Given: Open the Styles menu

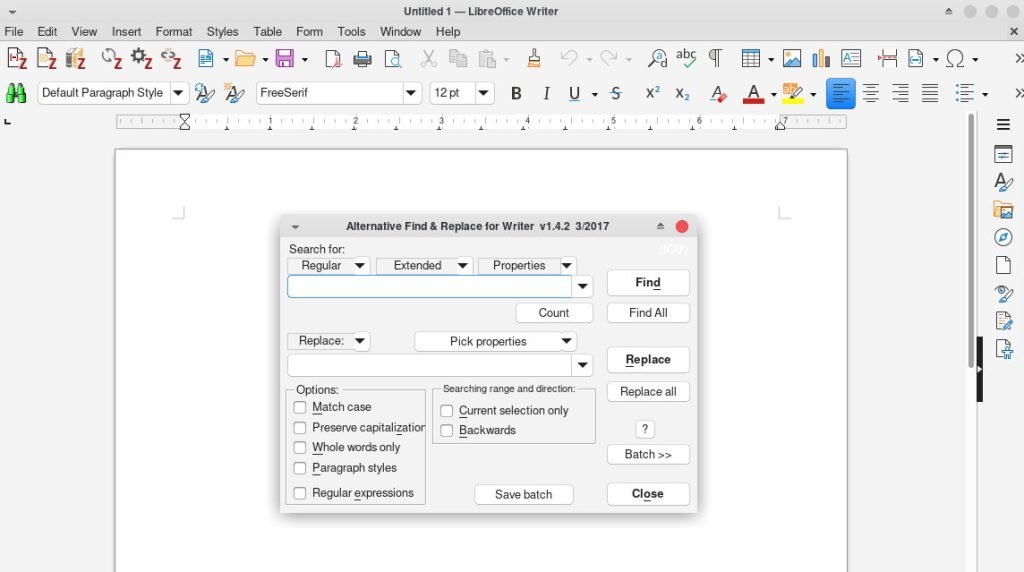Looking at the screenshot, I should pyautogui.click(x=222, y=31).
